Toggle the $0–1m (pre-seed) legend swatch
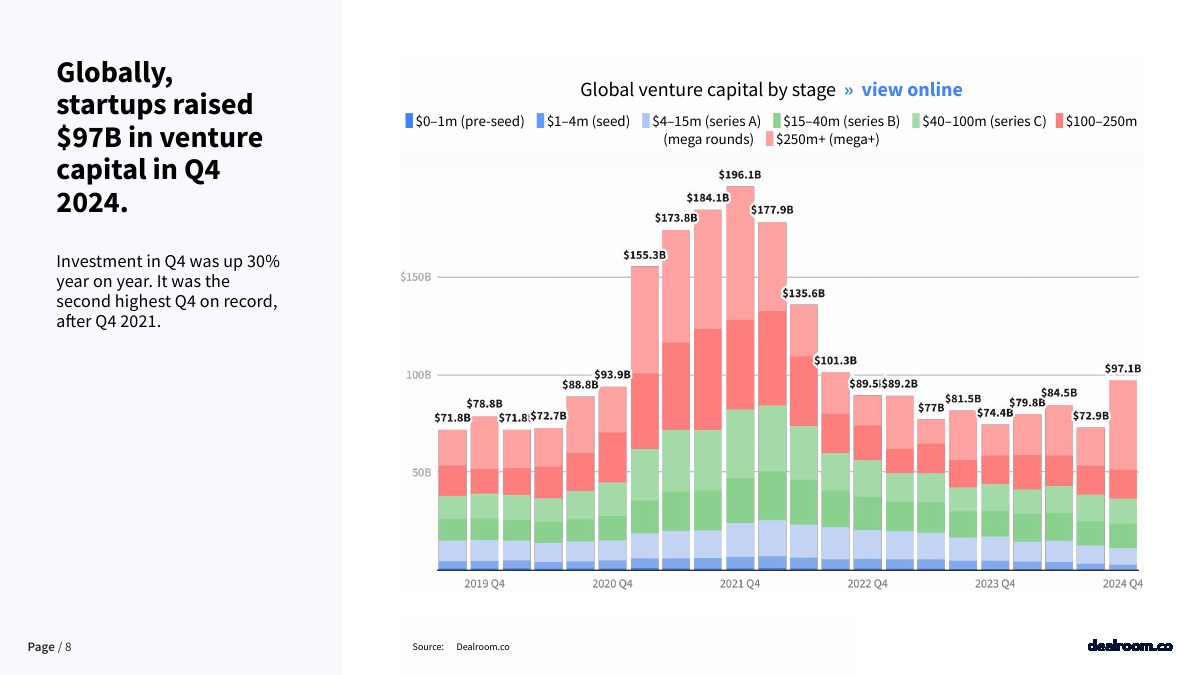This screenshot has width=1200, height=675. point(409,121)
